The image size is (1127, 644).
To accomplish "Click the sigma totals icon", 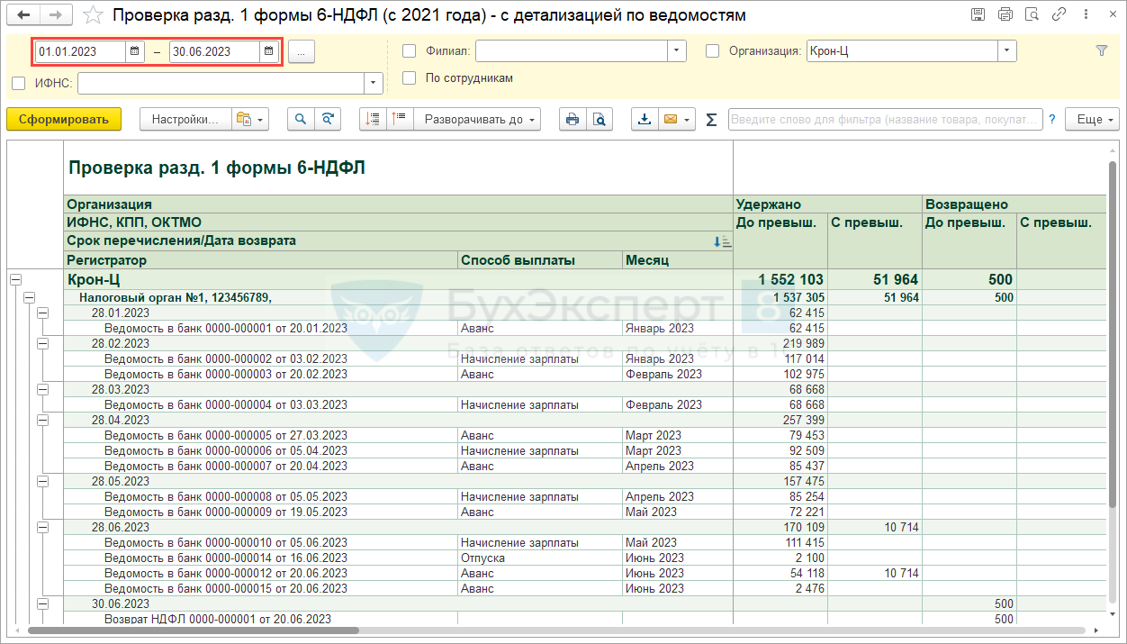I will coord(711,119).
